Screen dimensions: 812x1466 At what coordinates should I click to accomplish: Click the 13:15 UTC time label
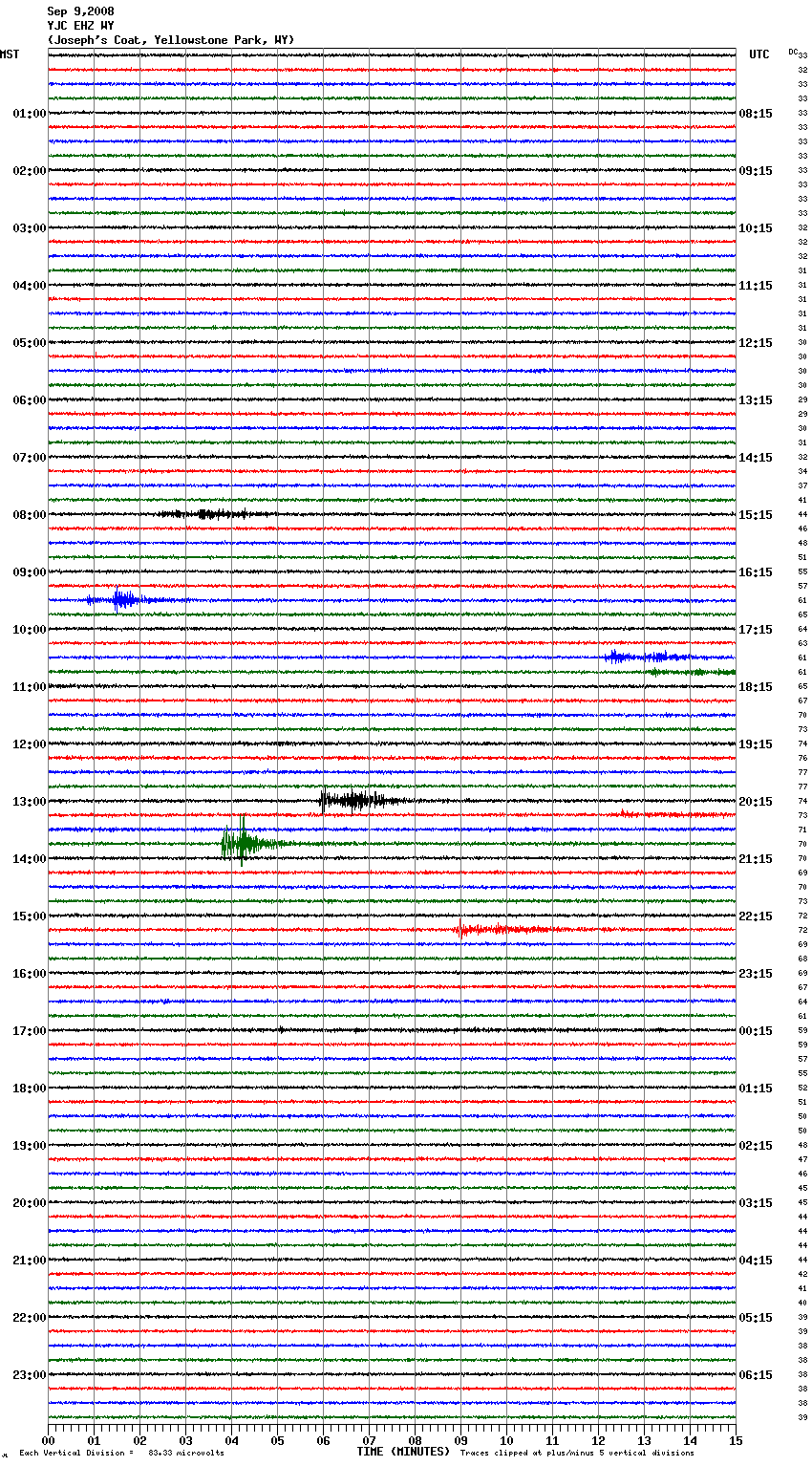[756, 400]
